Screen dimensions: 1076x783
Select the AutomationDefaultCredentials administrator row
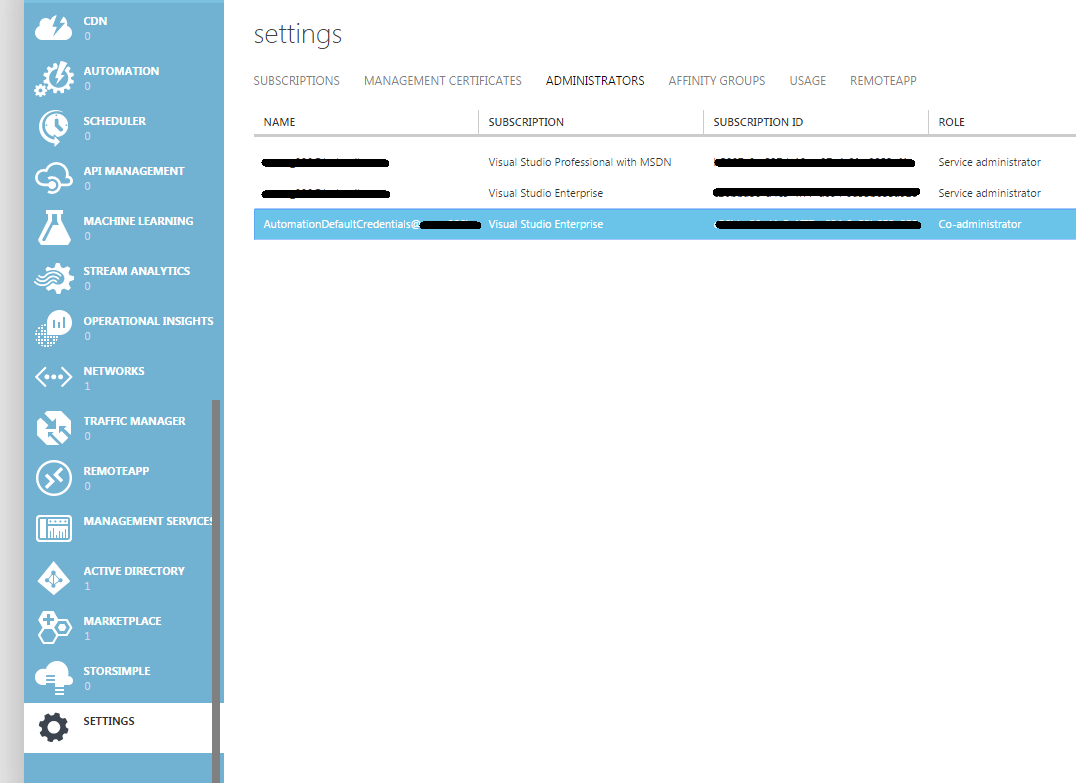coord(665,224)
